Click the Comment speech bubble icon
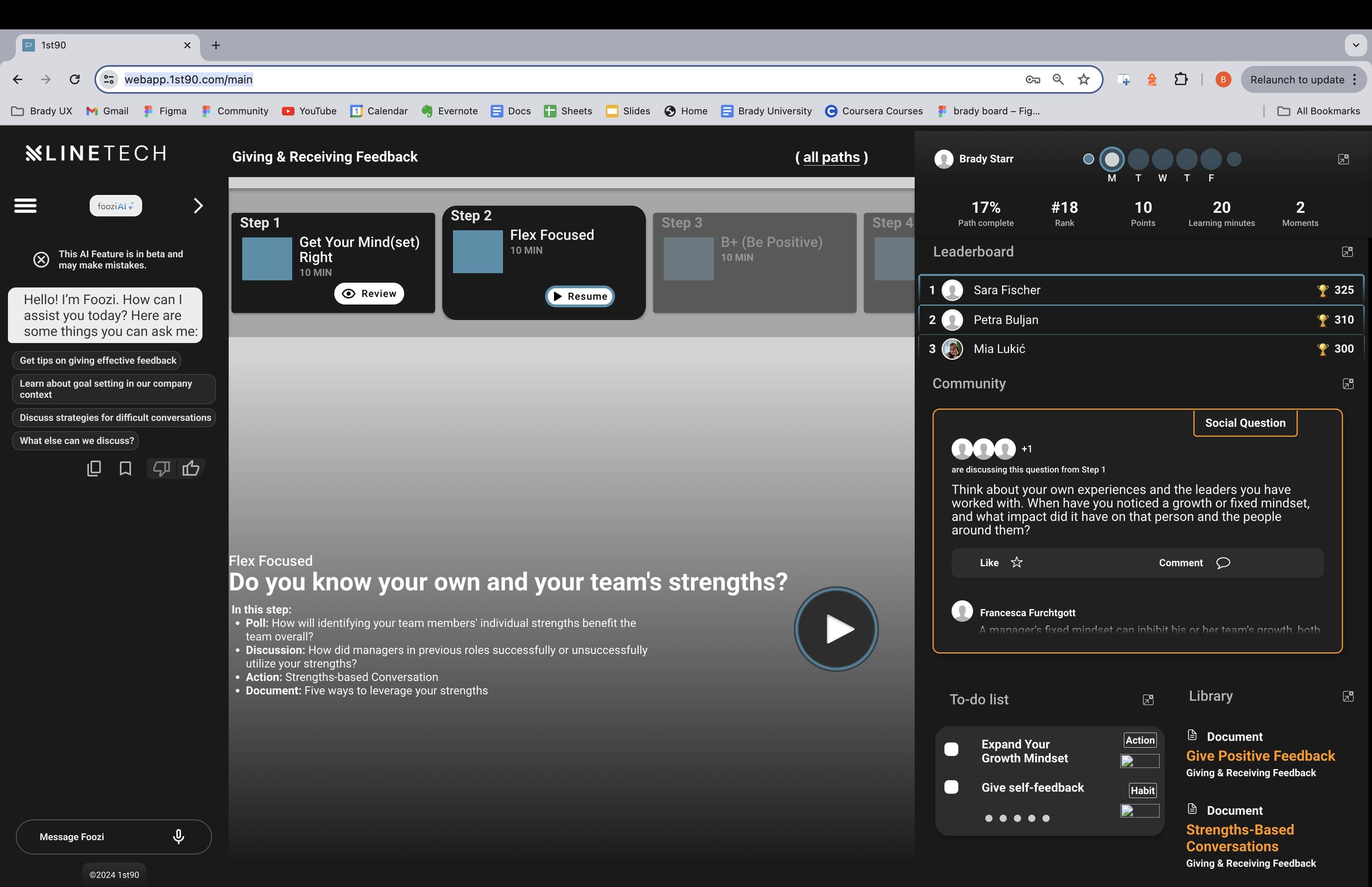 [1223, 563]
